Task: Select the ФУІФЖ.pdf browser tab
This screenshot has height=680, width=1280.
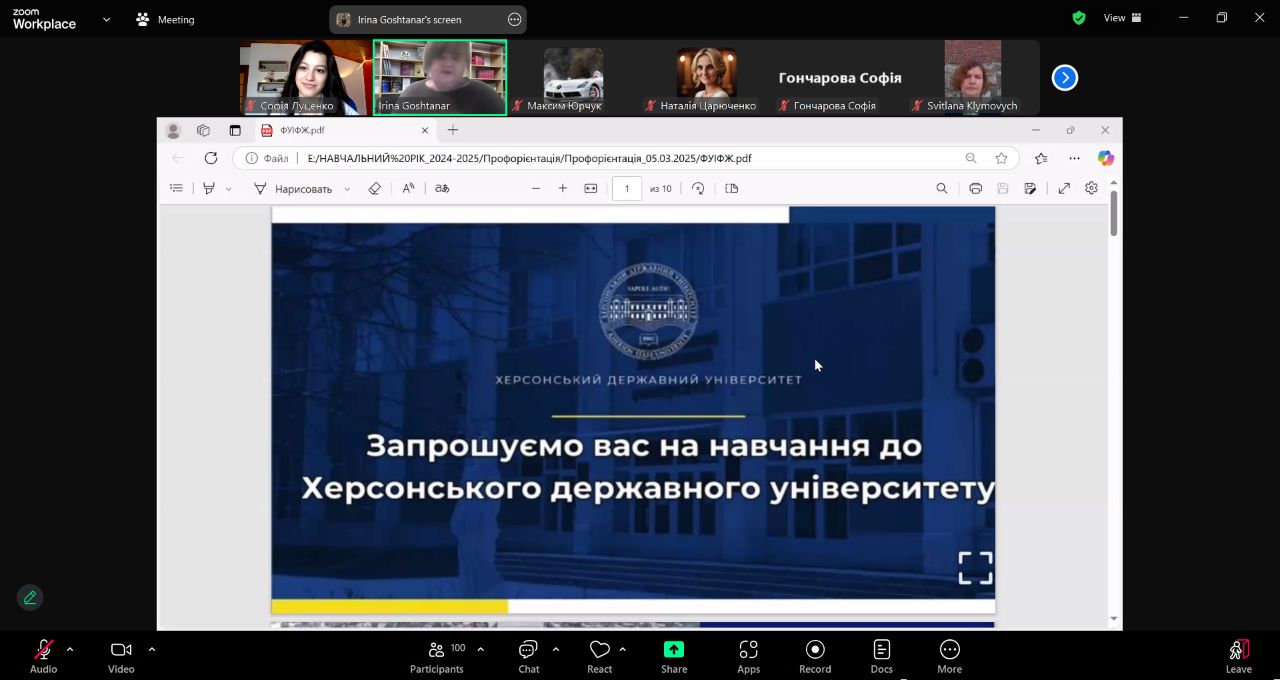Action: click(345, 130)
